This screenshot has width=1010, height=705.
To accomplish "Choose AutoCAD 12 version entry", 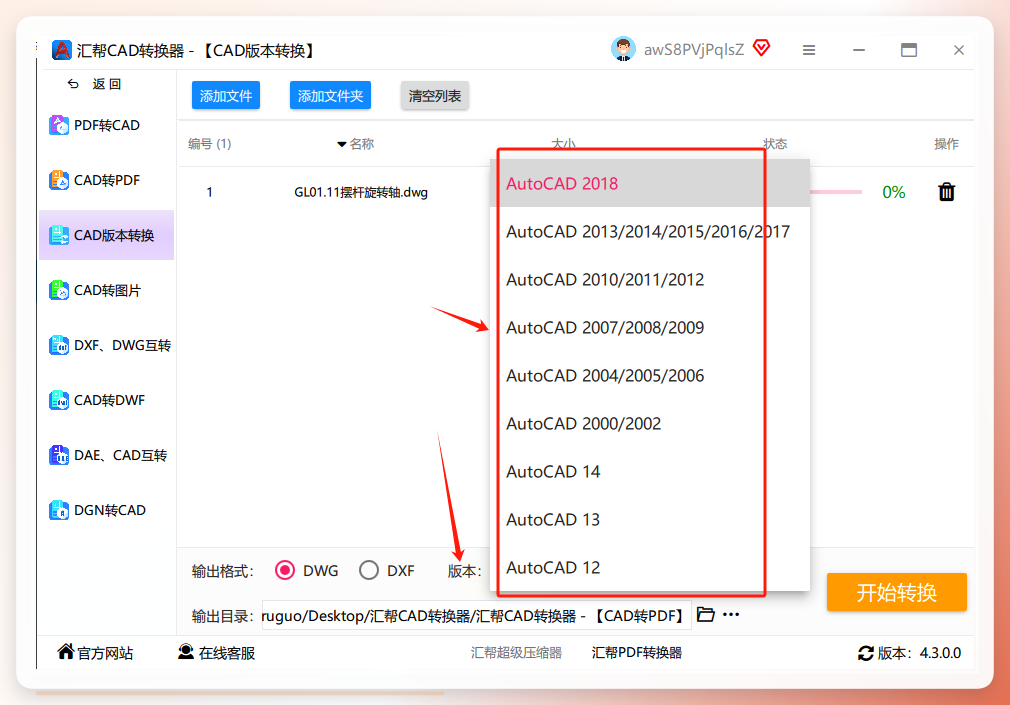I will click(x=649, y=567).
